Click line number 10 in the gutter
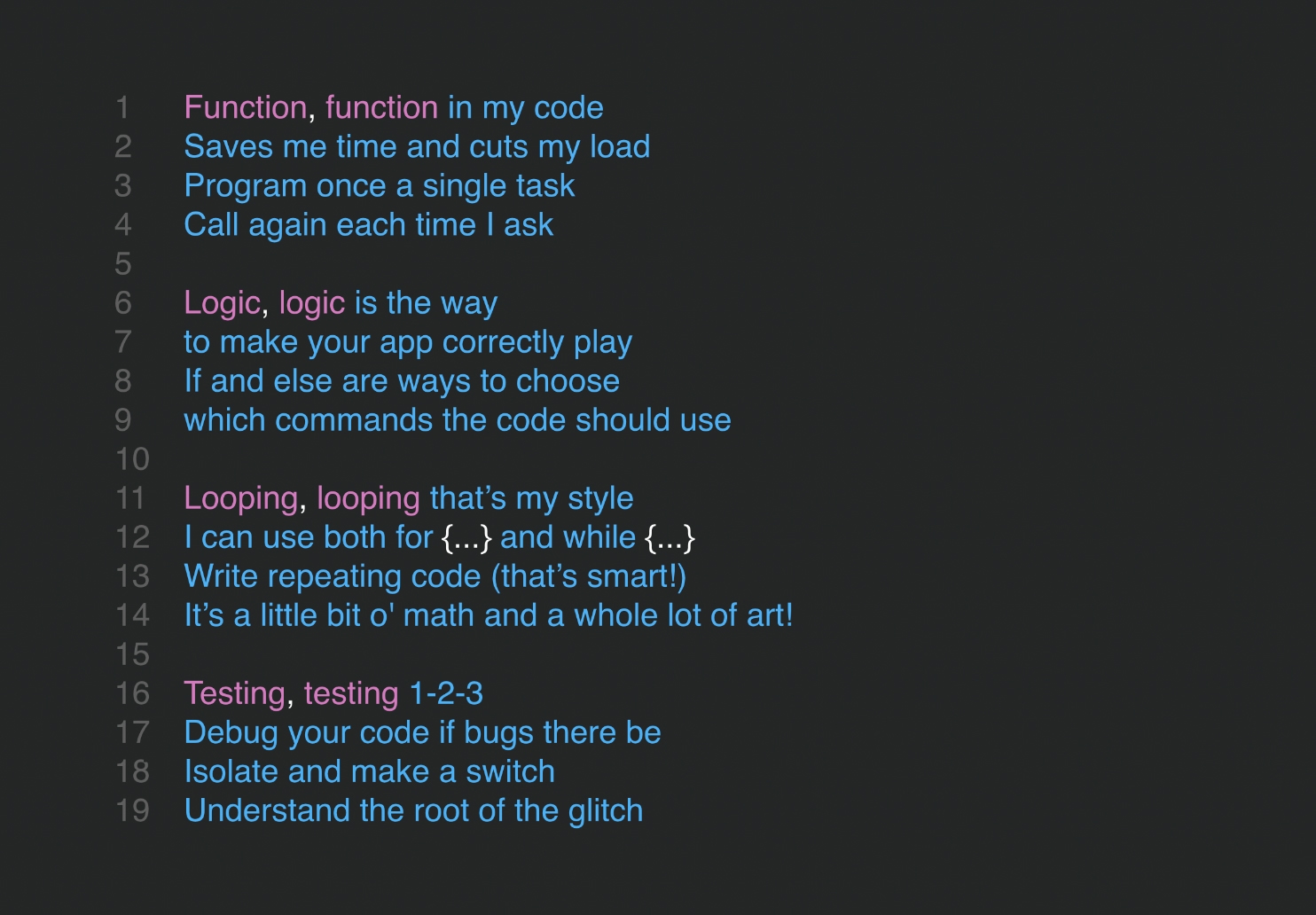Viewport: 1316px width, 915px height. (x=132, y=459)
